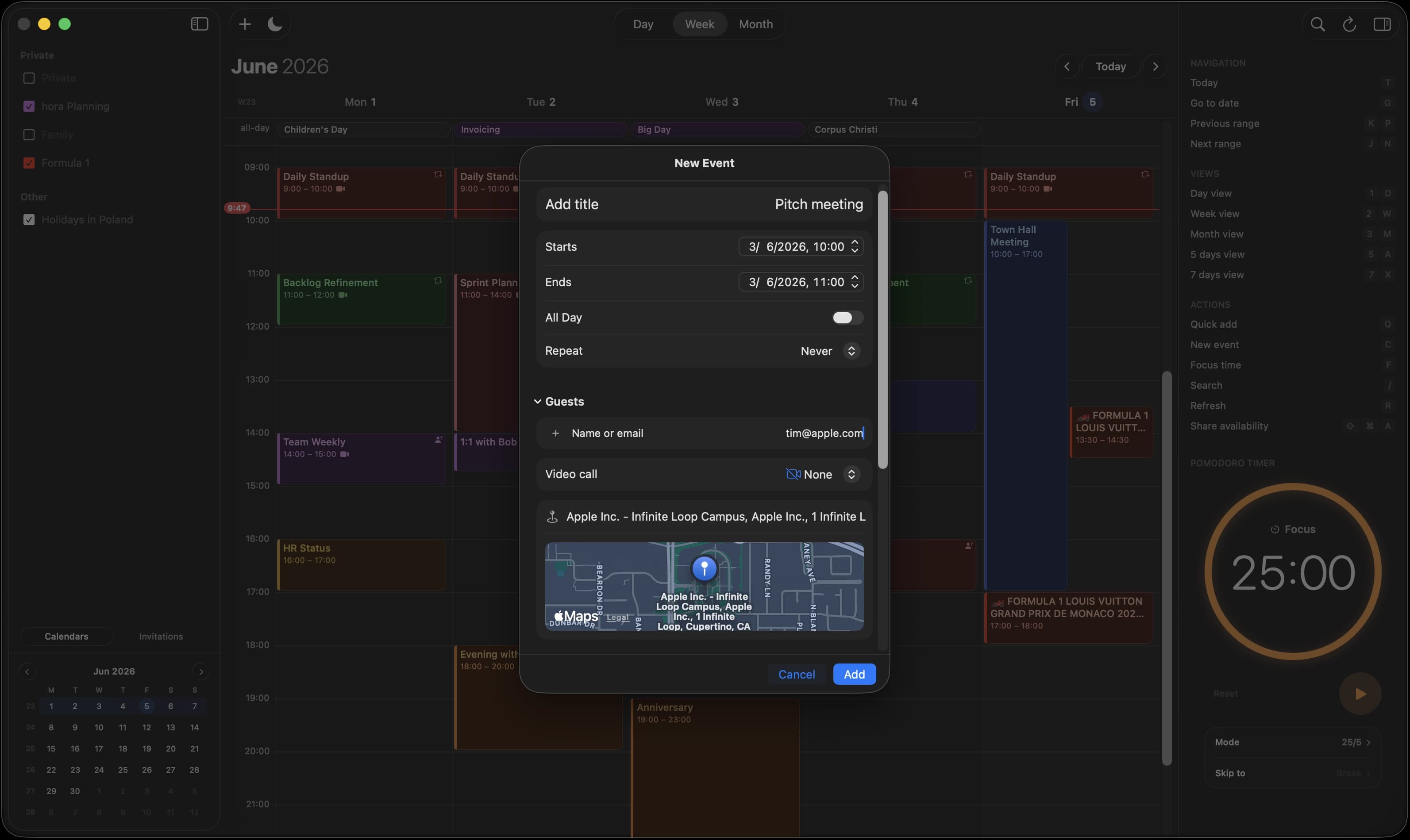The height and width of the screenshot is (840, 1410).
Task: Click race car icon on Formula 1 17:00 event
Action: (x=998, y=602)
